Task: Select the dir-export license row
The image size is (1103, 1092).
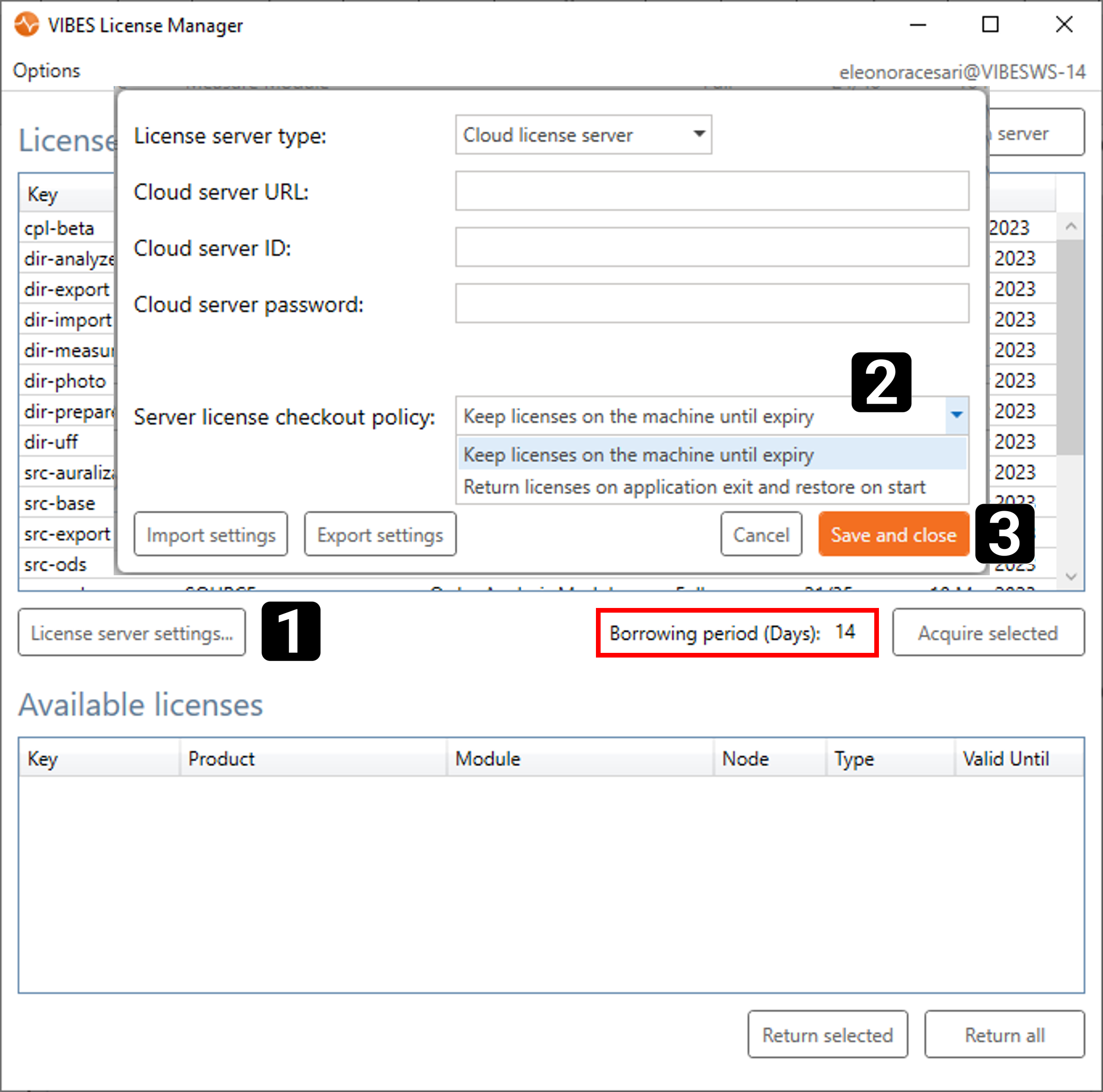Action: pos(67,289)
